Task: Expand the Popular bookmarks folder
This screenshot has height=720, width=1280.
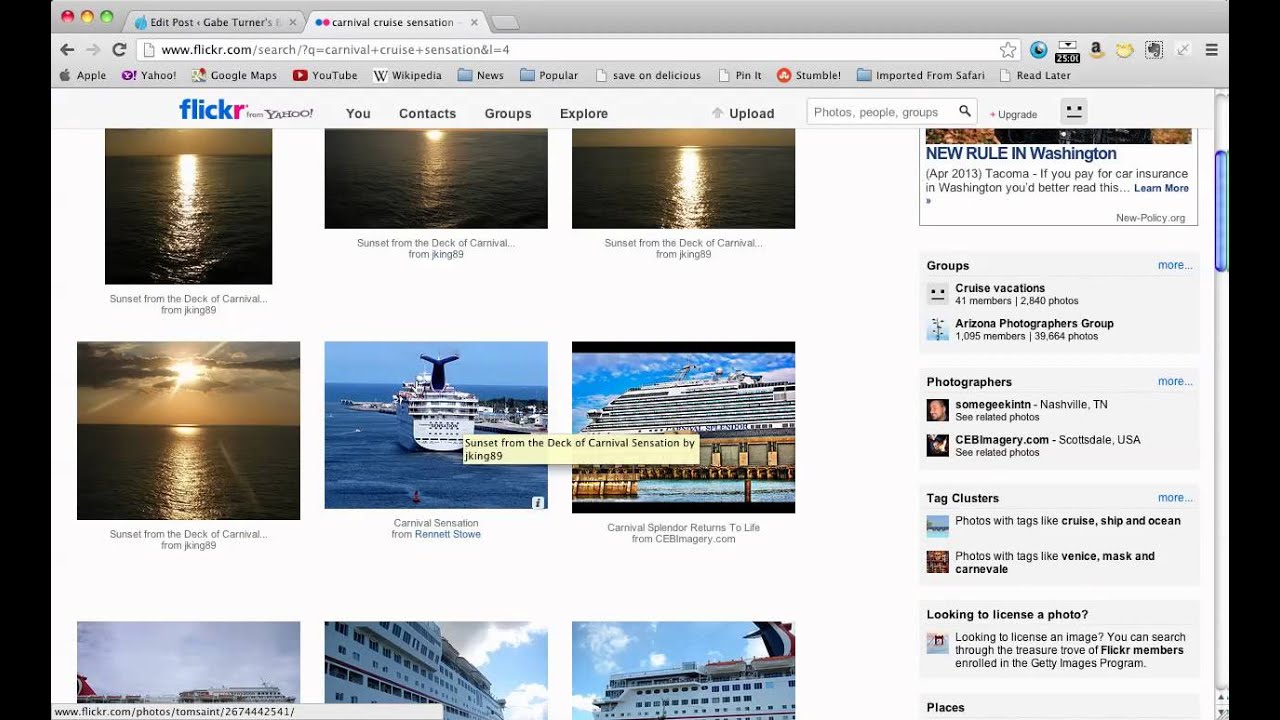Action: 549,75
